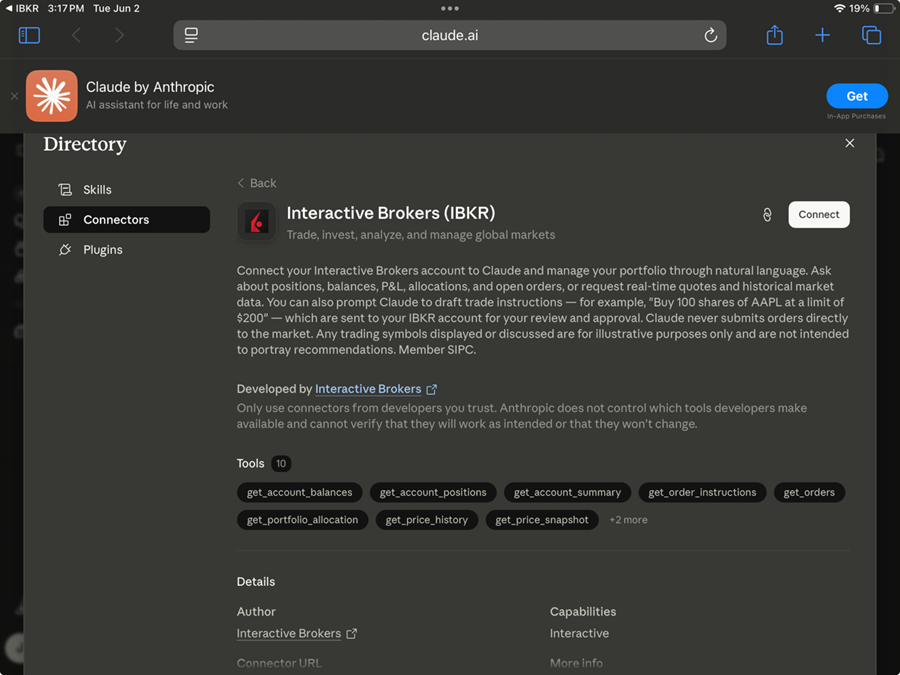
Task: Click the get_account_summary tool chip
Action: pyautogui.click(x=567, y=492)
